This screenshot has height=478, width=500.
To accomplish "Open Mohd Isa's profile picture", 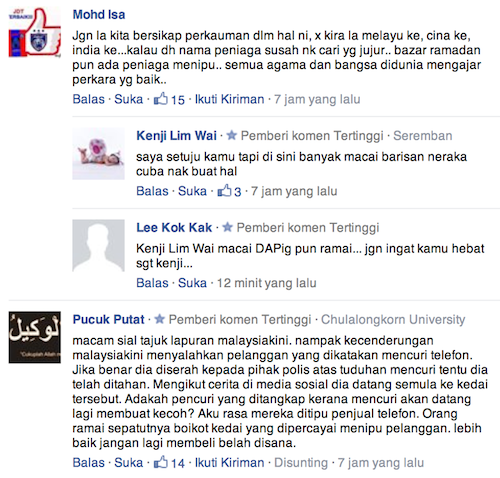I will pos(35,32).
